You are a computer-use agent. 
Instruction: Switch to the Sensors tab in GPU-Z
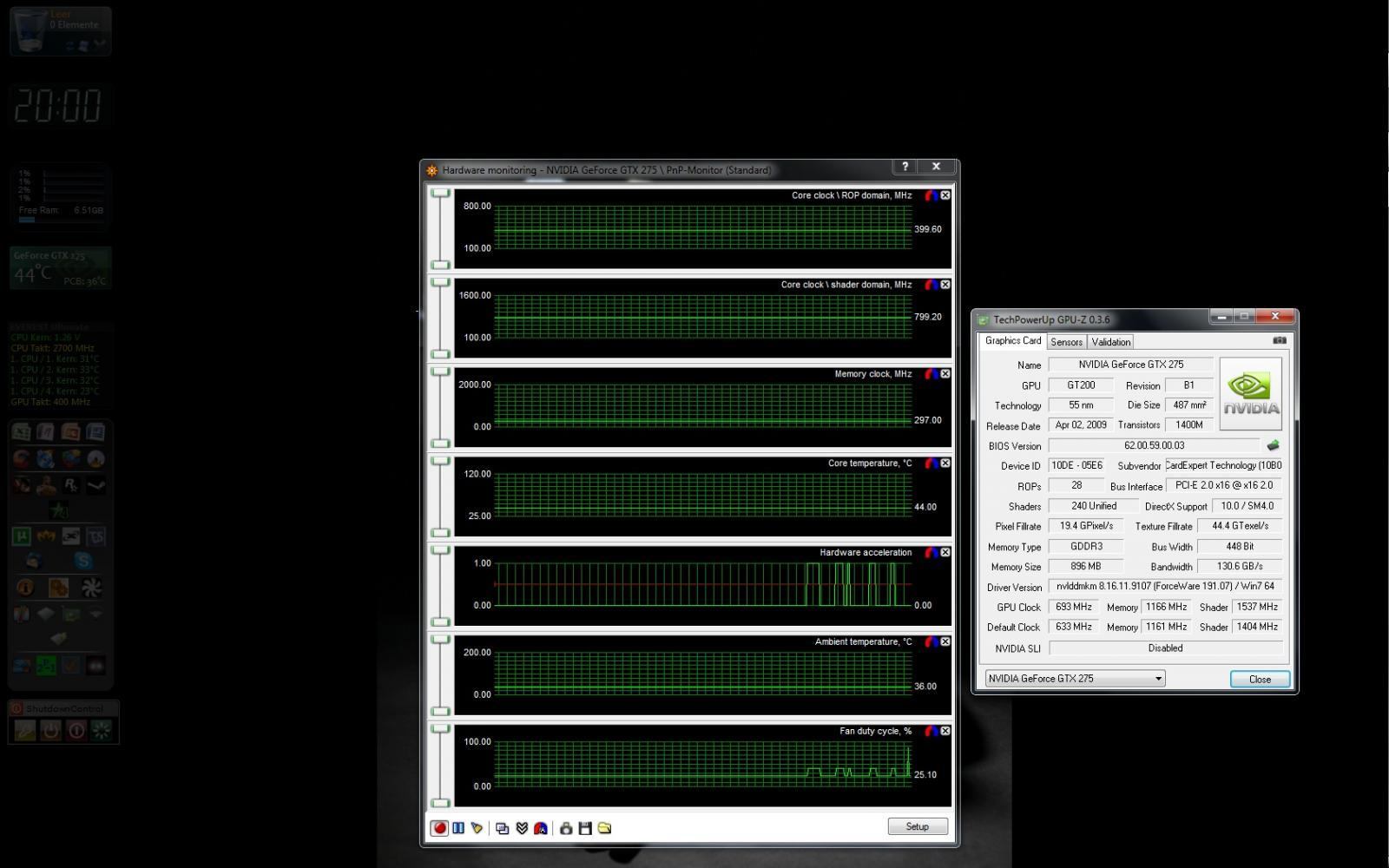pyautogui.click(x=1066, y=342)
